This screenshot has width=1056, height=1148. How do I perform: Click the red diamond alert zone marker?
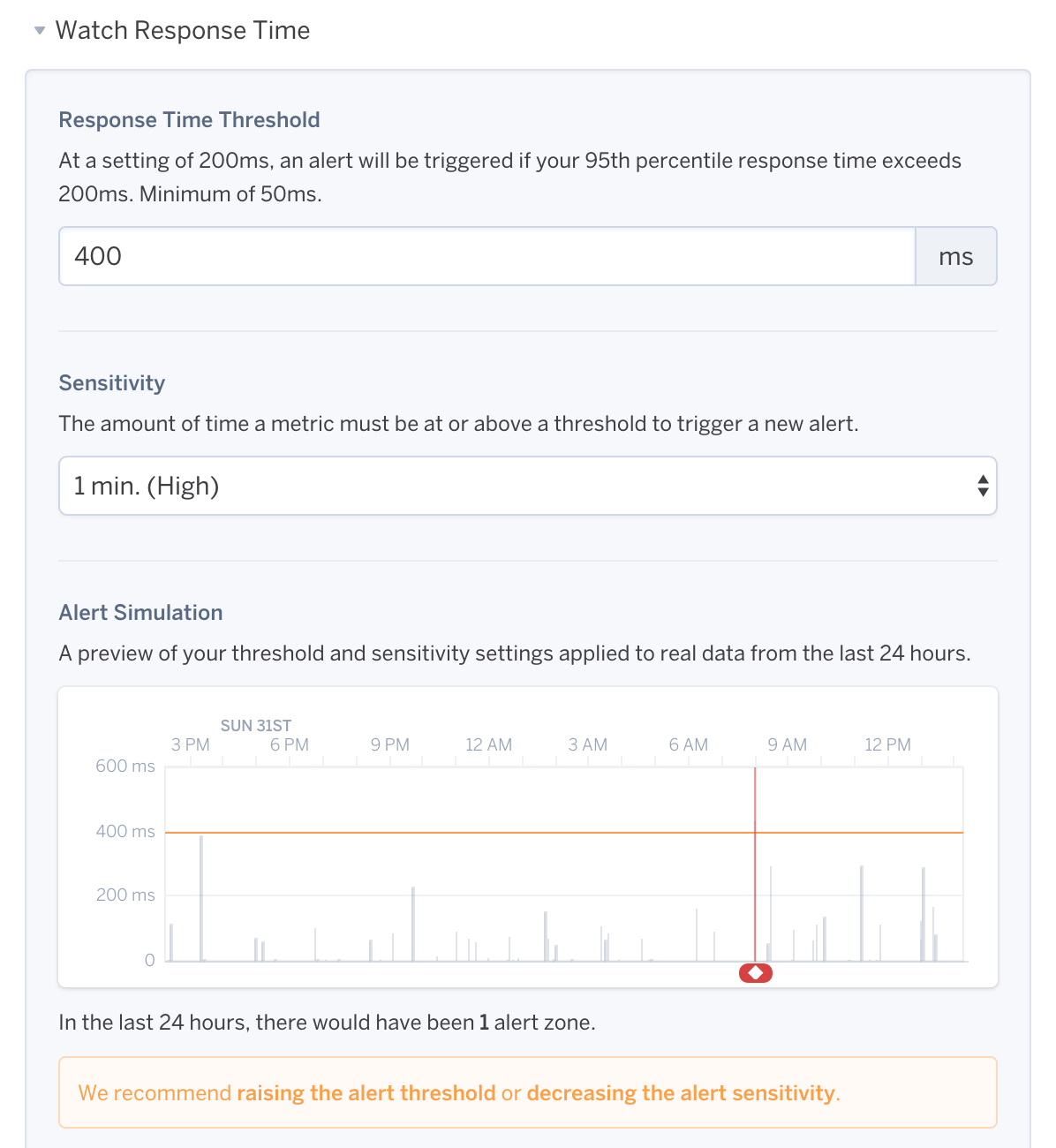click(756, 973)
